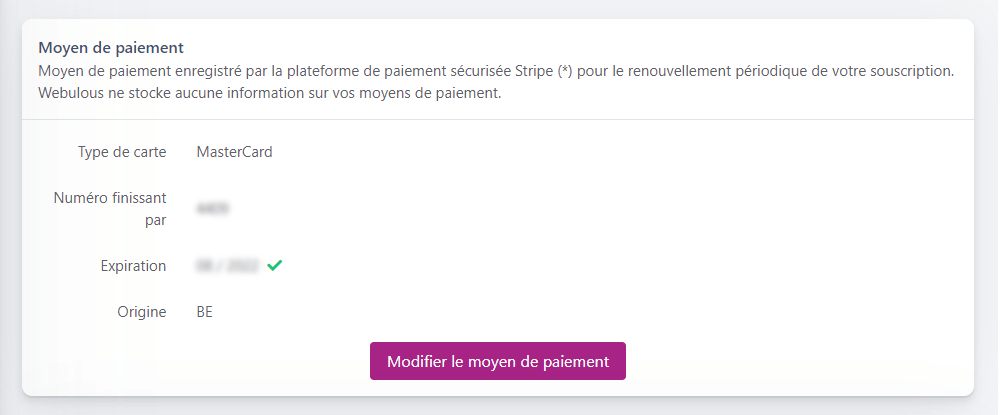
Task: Select the BE origin country value
Action: [x=205, y=312]
